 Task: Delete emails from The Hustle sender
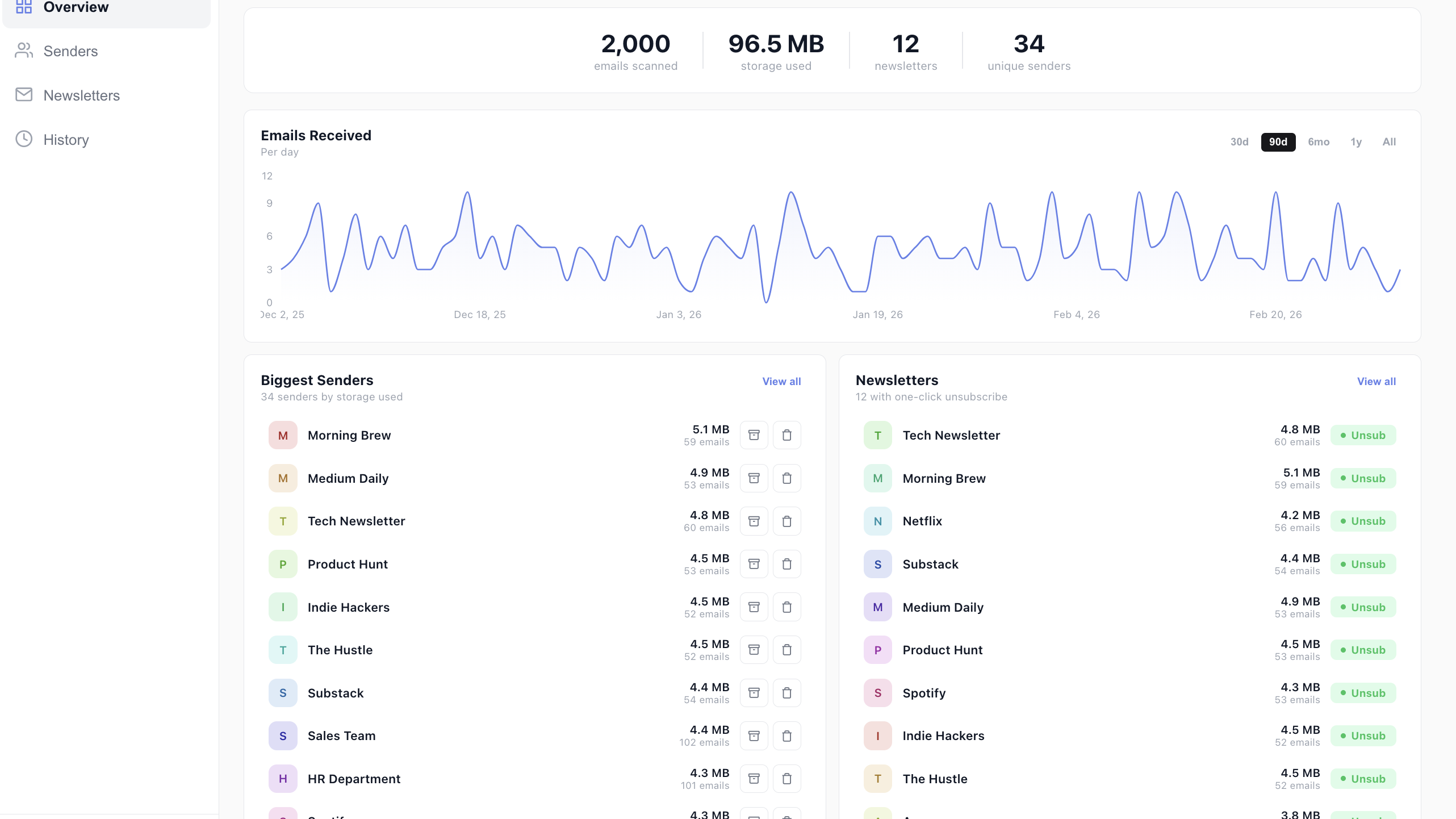pyautogui.click(x=786, y=650)
